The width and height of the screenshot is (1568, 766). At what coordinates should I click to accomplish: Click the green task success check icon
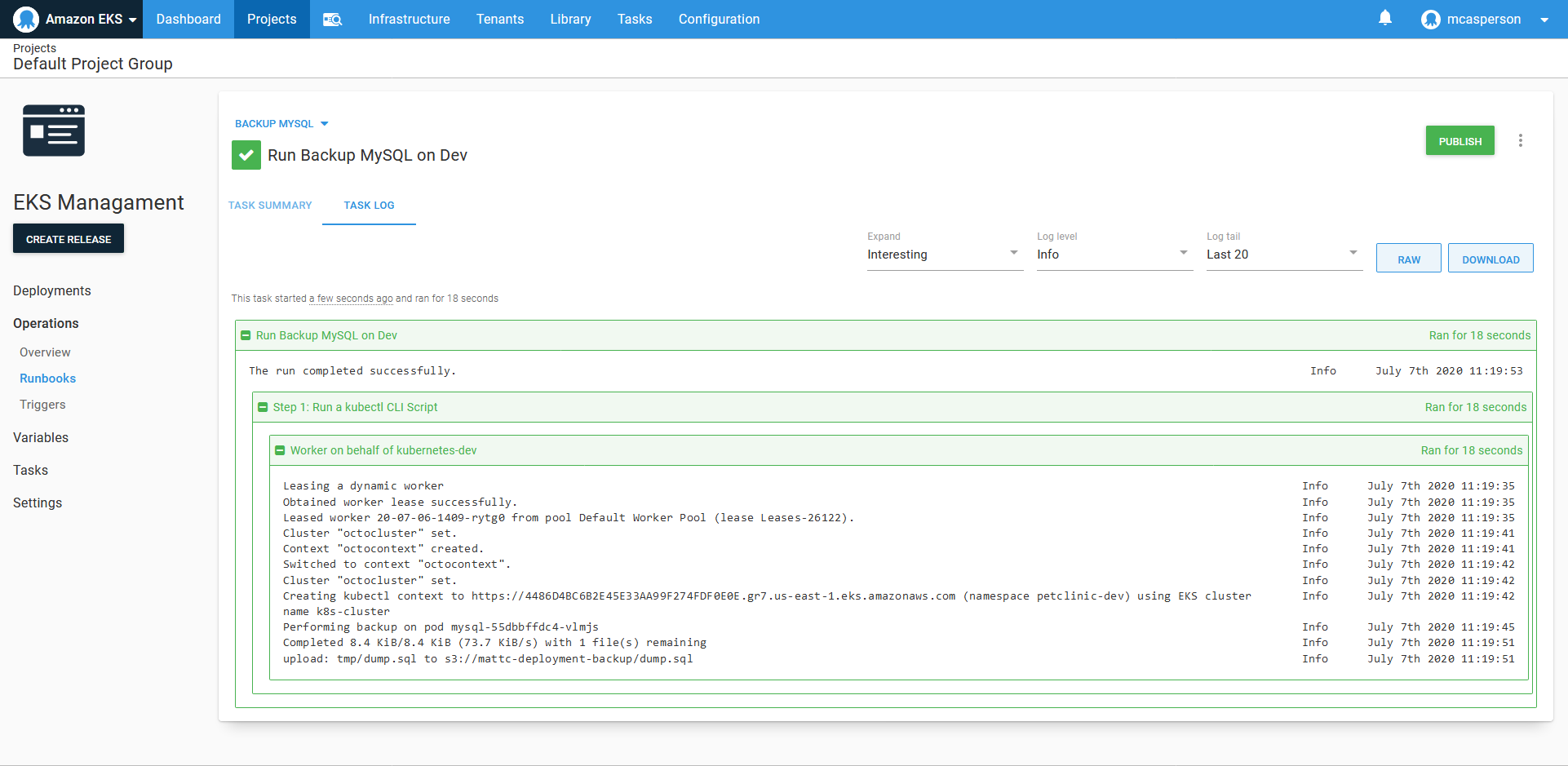(x=246, y=154)
